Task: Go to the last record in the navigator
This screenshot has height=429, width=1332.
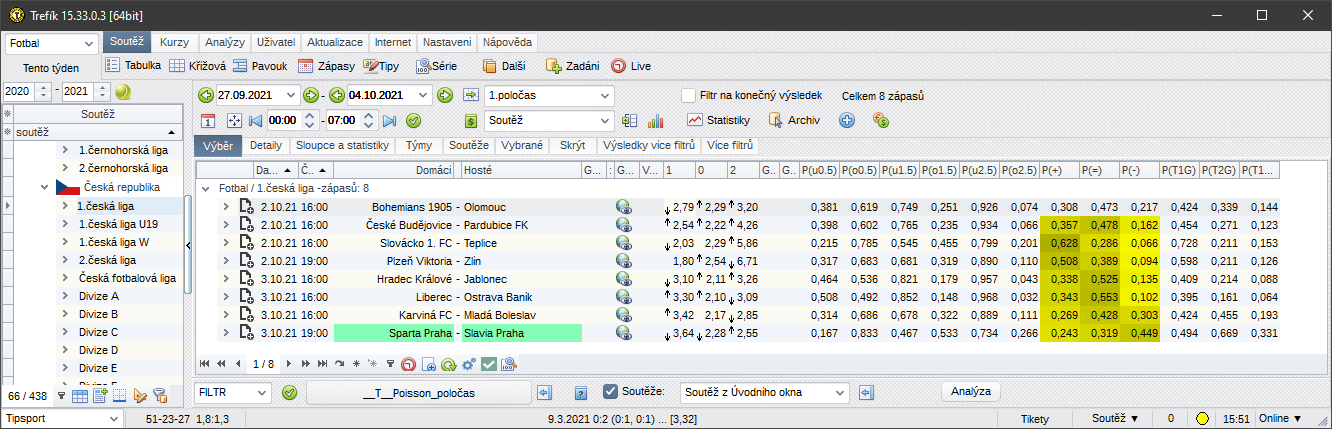Action: [321, 364]
